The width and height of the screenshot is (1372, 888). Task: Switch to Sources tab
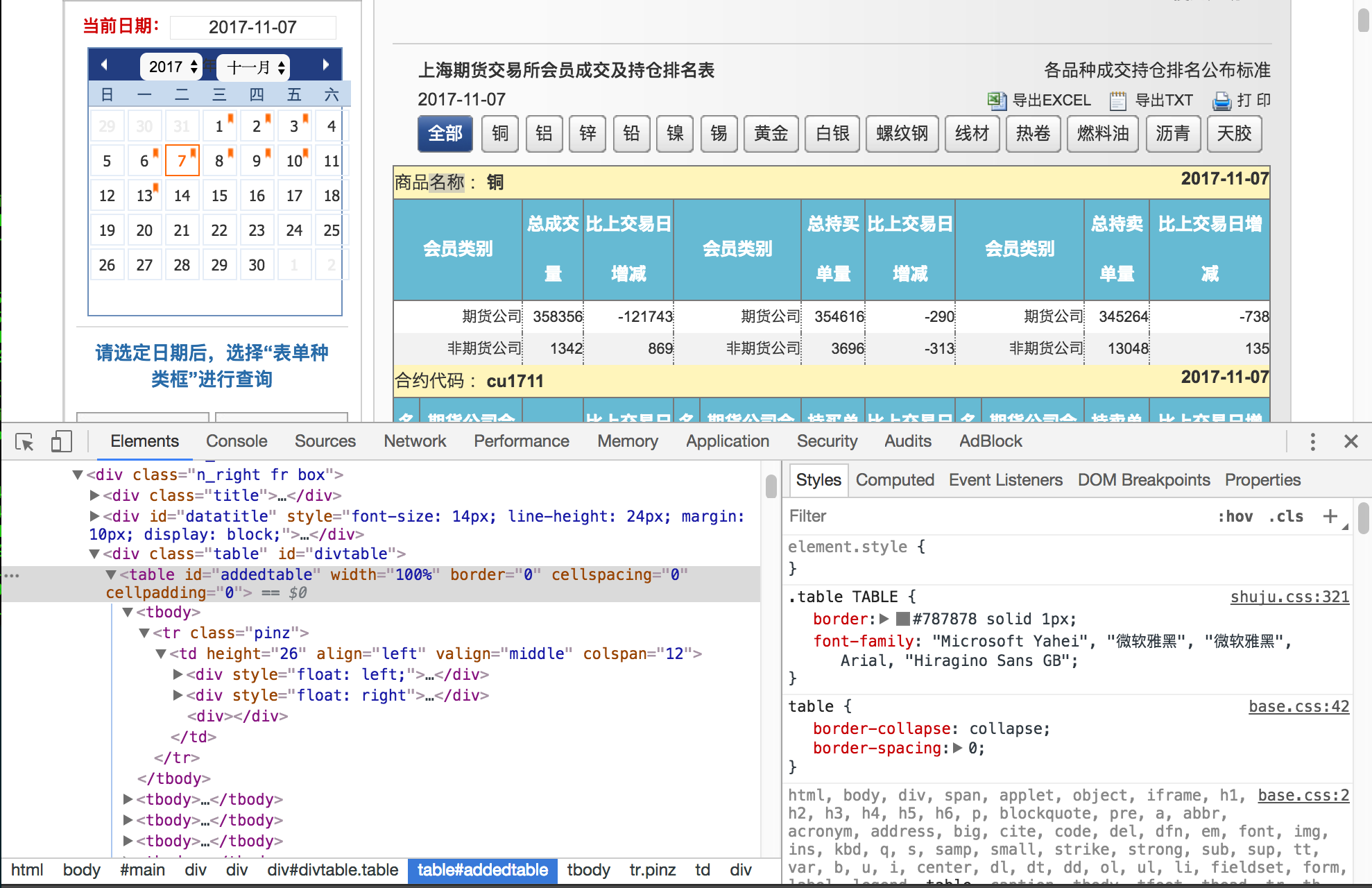pyautogui.click(x=325, y=441)
